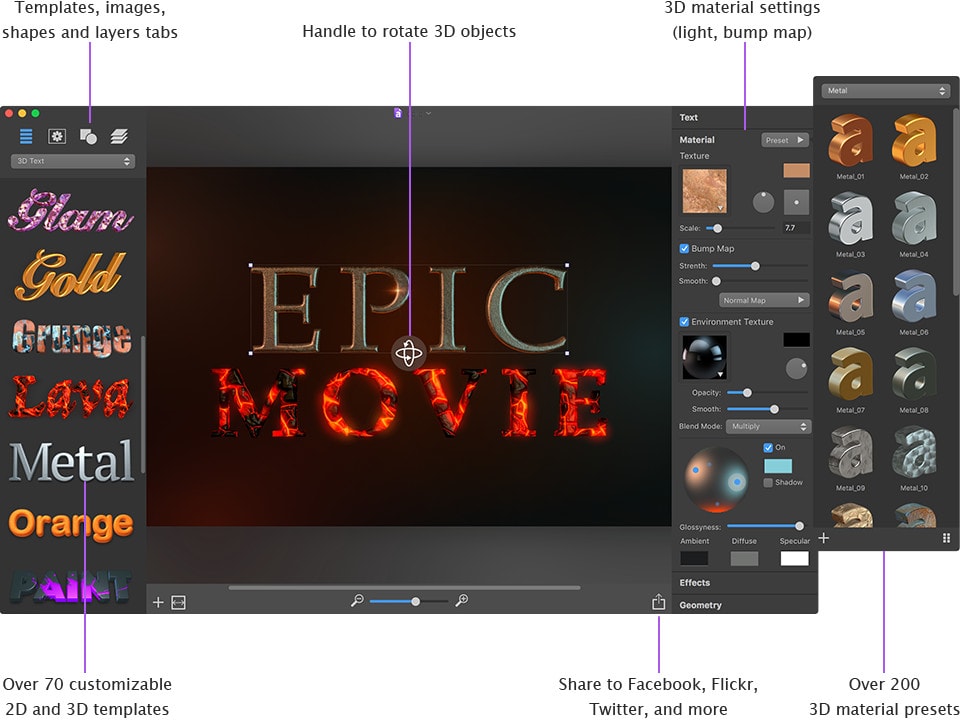The height and width of the screenshot is (720, 960).
Task: Open the 3D Text dropdown above the templates
Action: pyautogui.click(x=70, y=160)
